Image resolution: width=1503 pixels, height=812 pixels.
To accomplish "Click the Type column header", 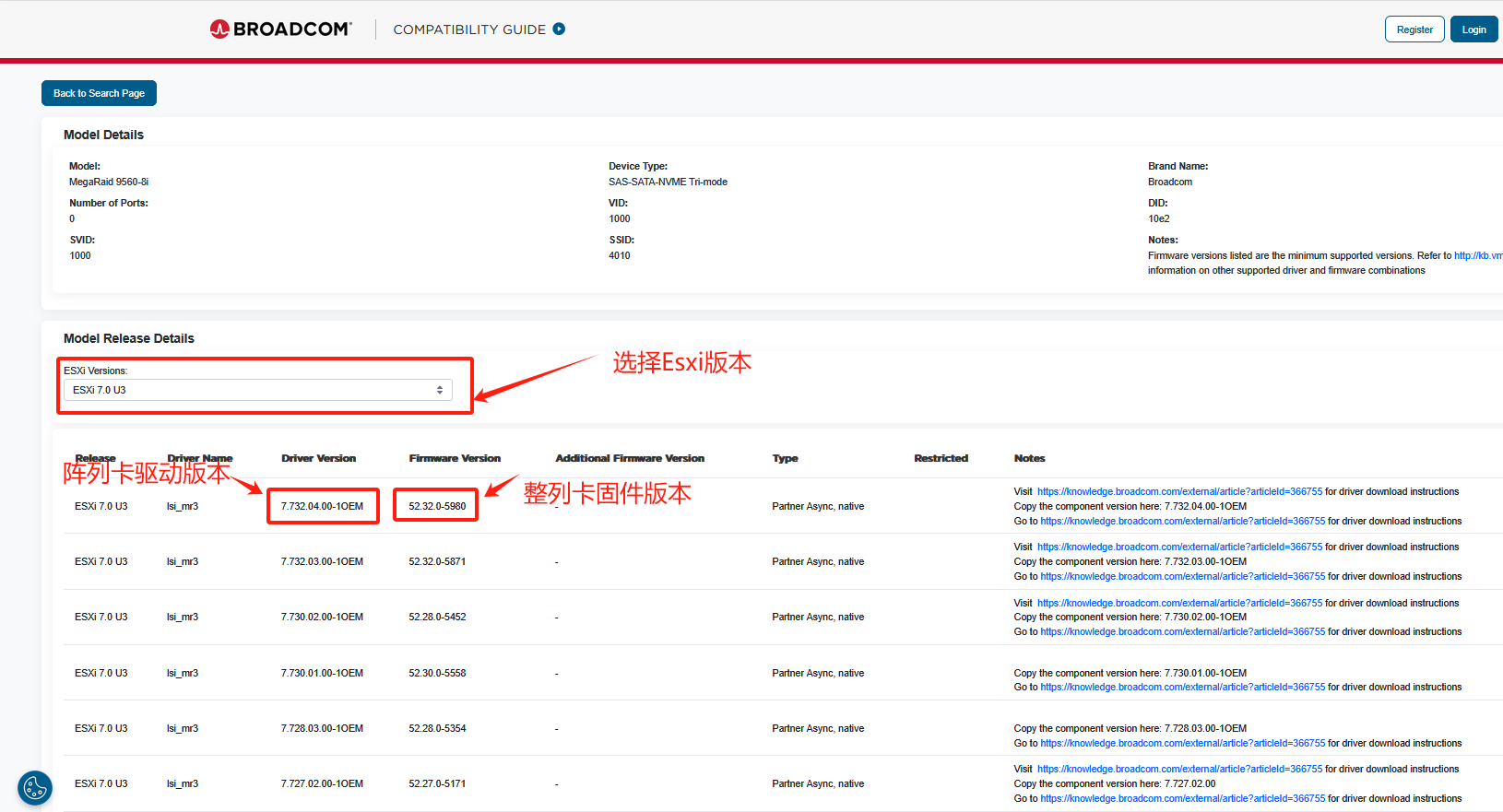I will [x=785, y=458].
